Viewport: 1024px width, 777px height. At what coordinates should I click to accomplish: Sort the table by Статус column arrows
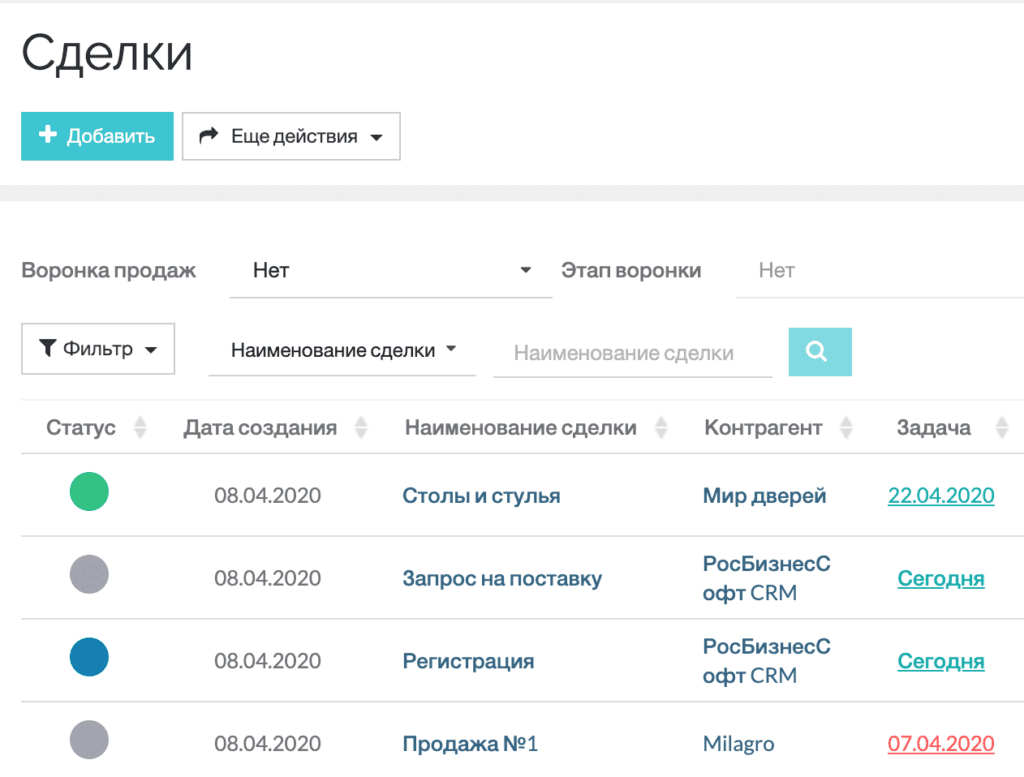coord(141,427)
